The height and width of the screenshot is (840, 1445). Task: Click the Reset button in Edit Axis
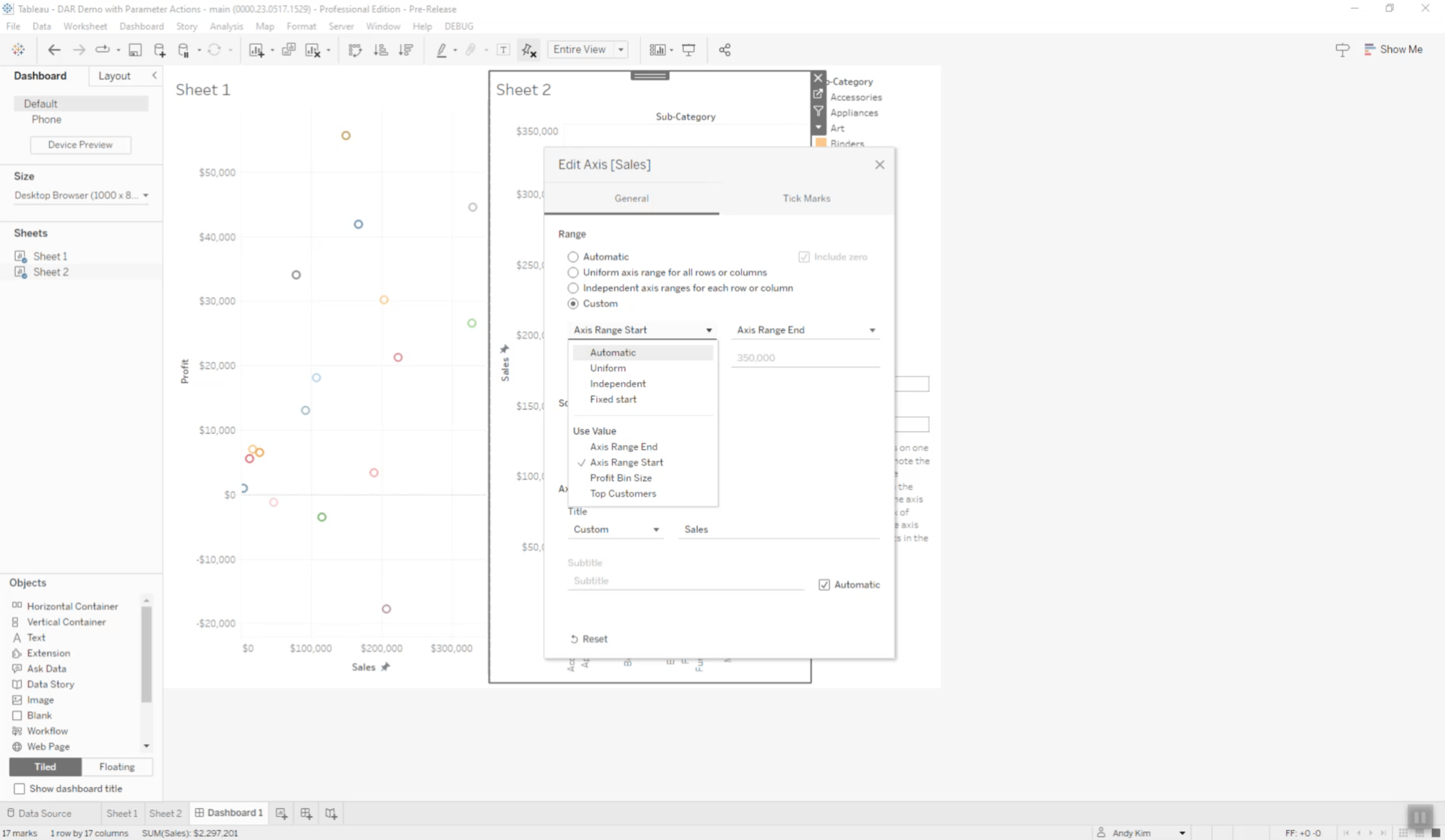click(x=590, y=638)
